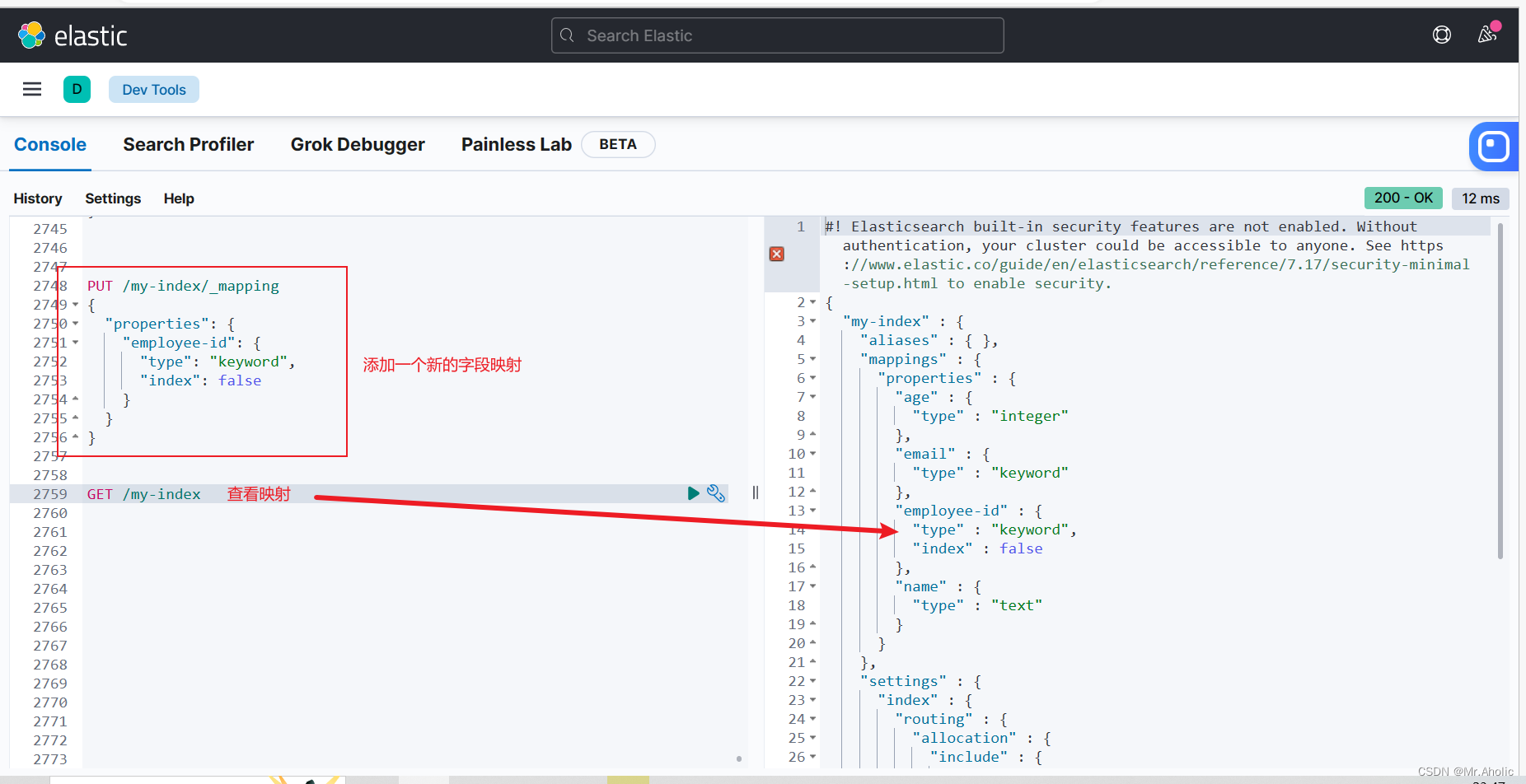Click the "type": "keyword" editor line
The height and width of the screenshot is (784, 1526).
218,362
